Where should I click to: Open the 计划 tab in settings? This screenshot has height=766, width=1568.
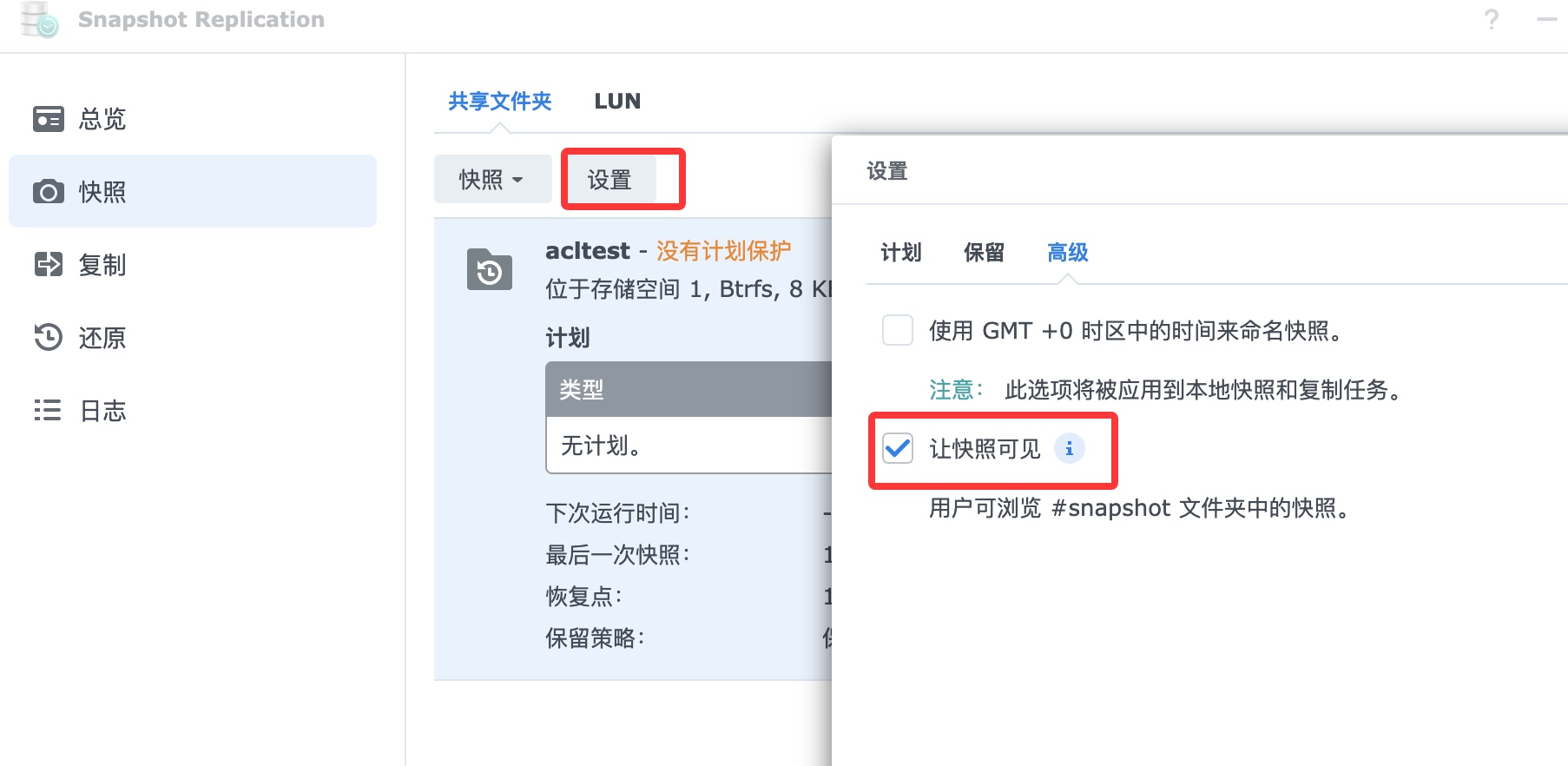(900, 253)
